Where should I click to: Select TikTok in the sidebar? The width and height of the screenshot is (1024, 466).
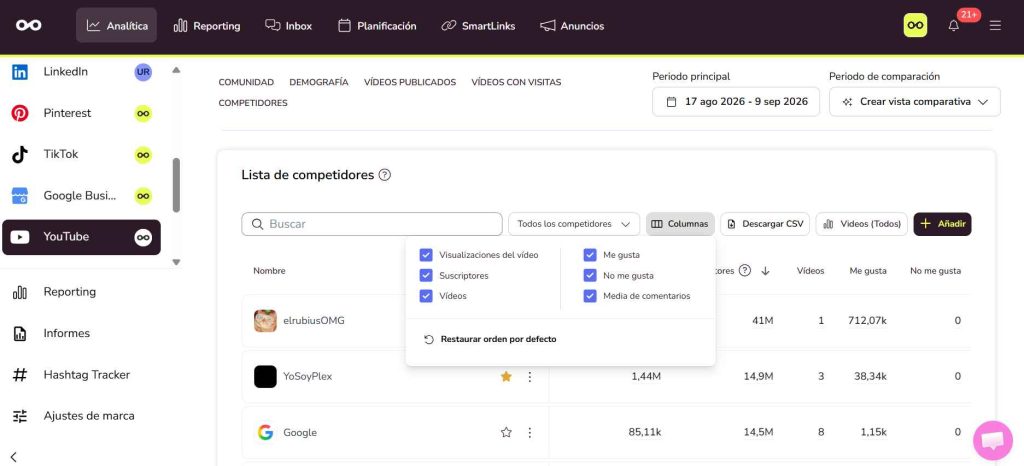[82, 155]
